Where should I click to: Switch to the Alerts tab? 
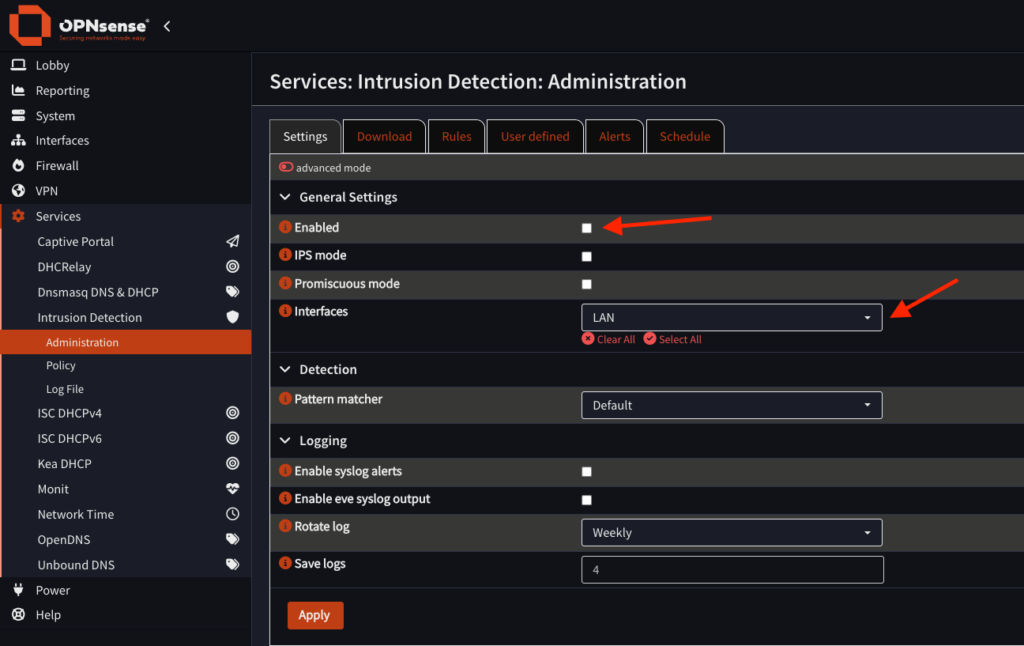(x=615, y=137)
